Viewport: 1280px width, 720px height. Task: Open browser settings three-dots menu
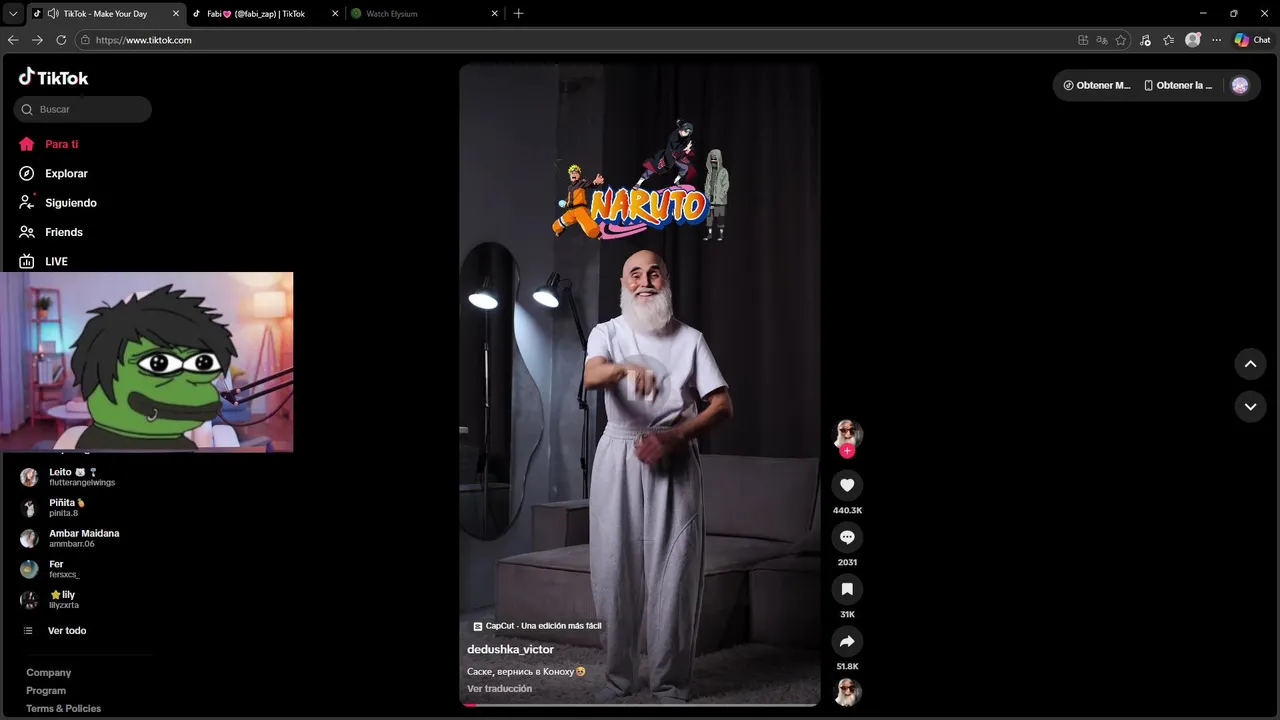pyautogui.click(x=1217, y=40)
